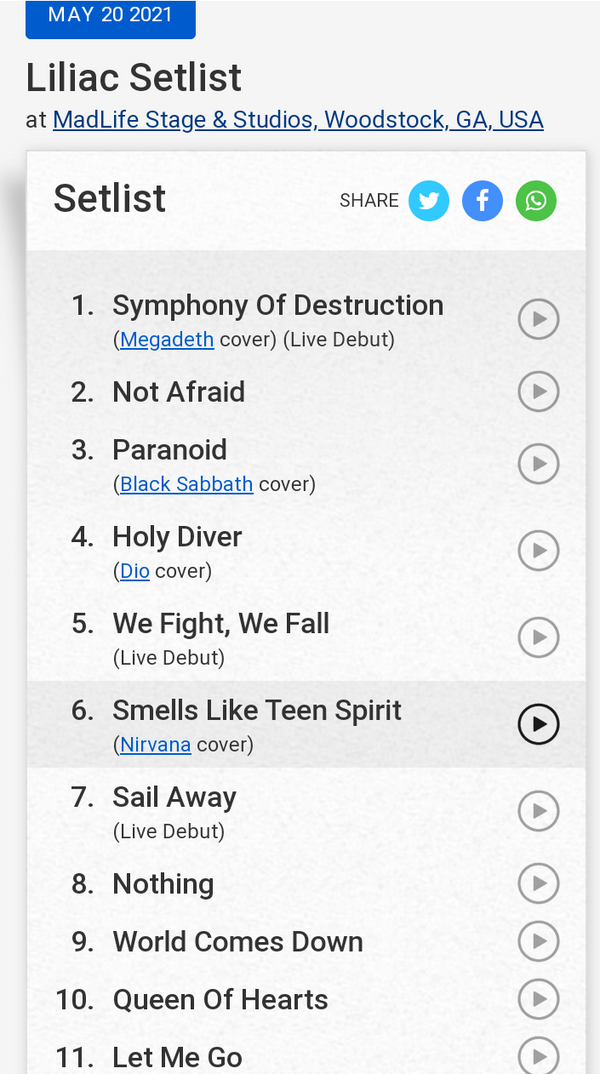Play Queen Of Hearts
Image resolution: width=600 pixels, height=1074 pixels.
[538, 999]
